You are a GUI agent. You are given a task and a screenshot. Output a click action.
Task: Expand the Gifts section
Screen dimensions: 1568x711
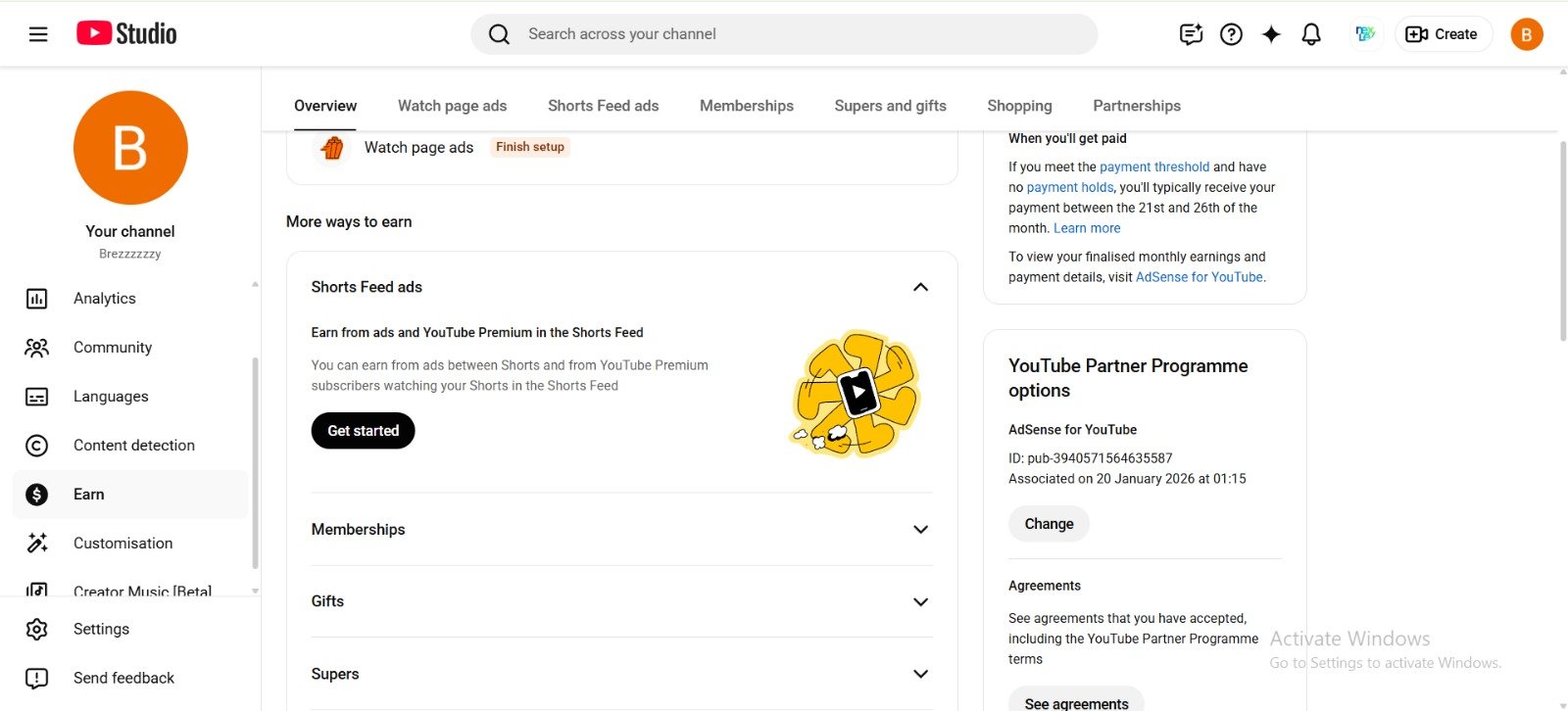(x=920, y=602)
